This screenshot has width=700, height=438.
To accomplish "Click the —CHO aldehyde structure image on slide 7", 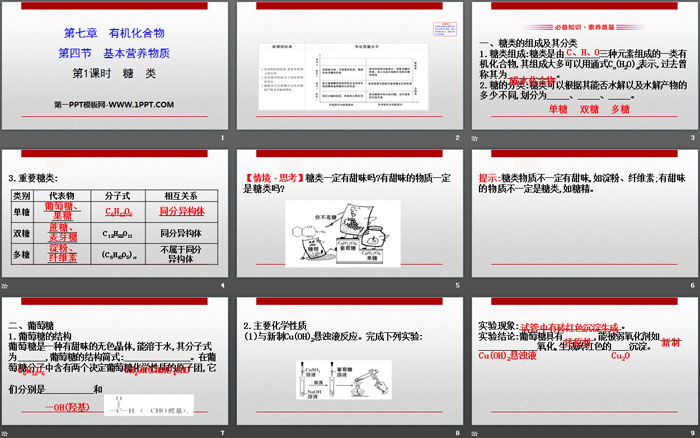I will [149, 405].
